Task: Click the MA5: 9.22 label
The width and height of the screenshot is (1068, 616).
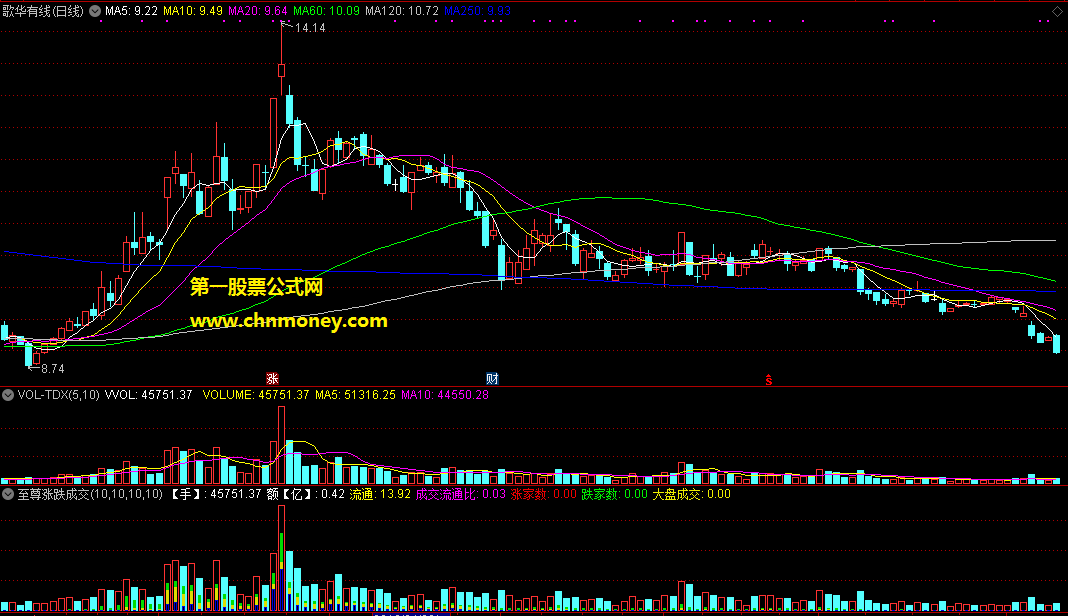Action: click(131, 11)
